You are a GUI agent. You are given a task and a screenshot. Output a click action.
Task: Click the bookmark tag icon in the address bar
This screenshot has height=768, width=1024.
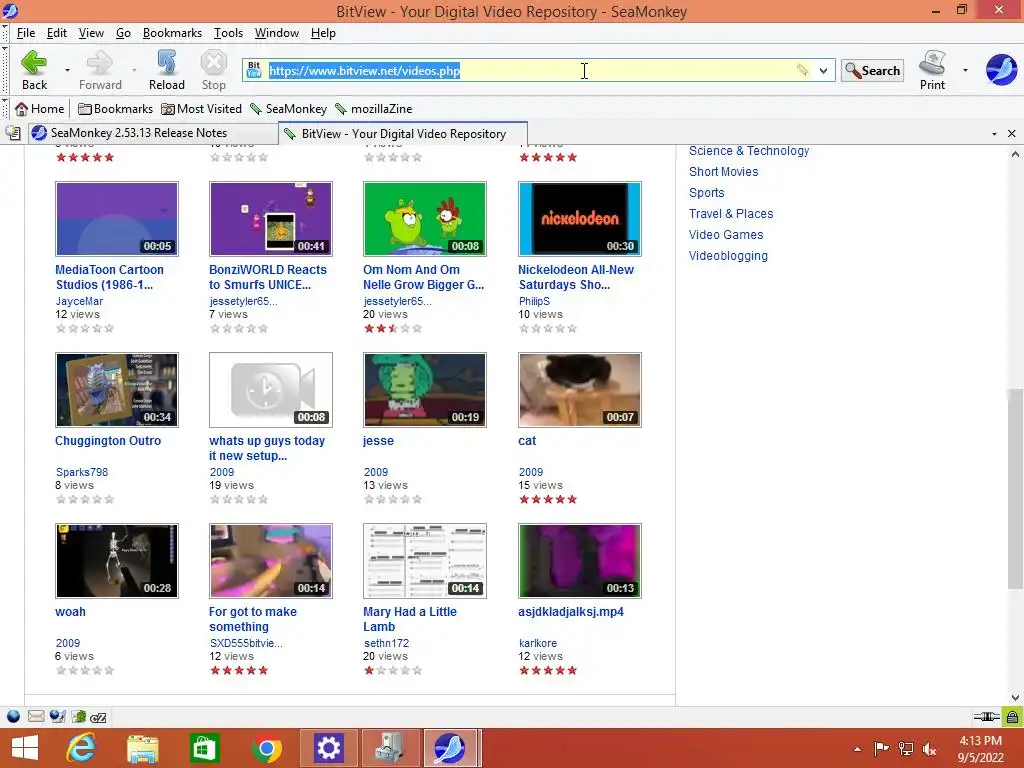point(802,70)
